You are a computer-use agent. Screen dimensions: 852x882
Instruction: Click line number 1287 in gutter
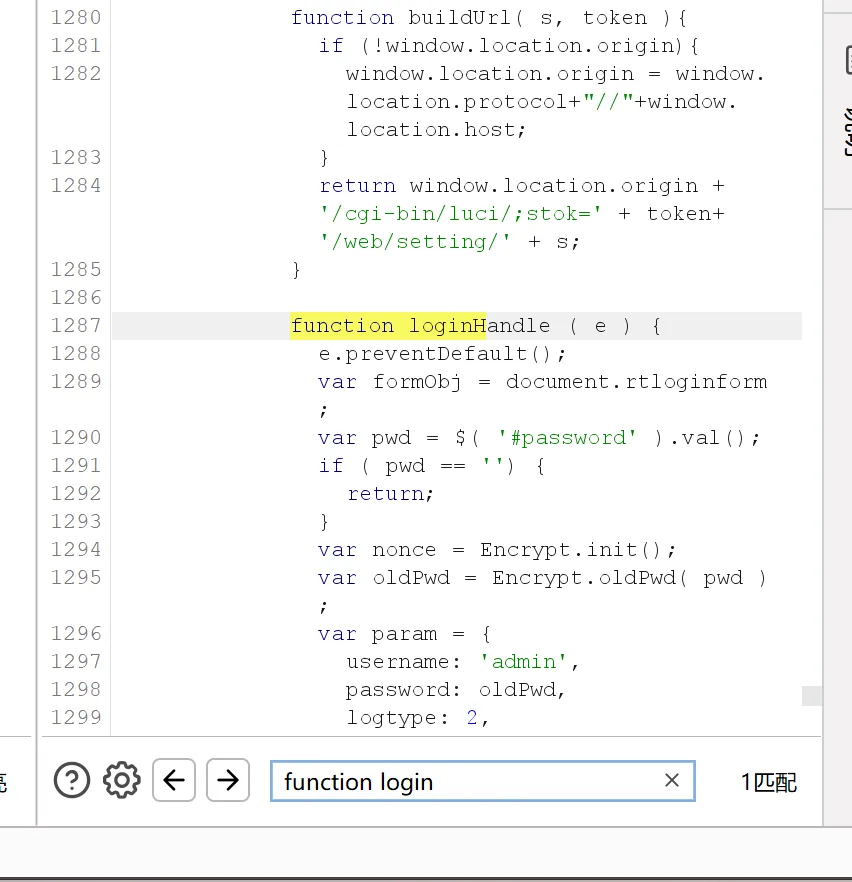click(75, 325)
